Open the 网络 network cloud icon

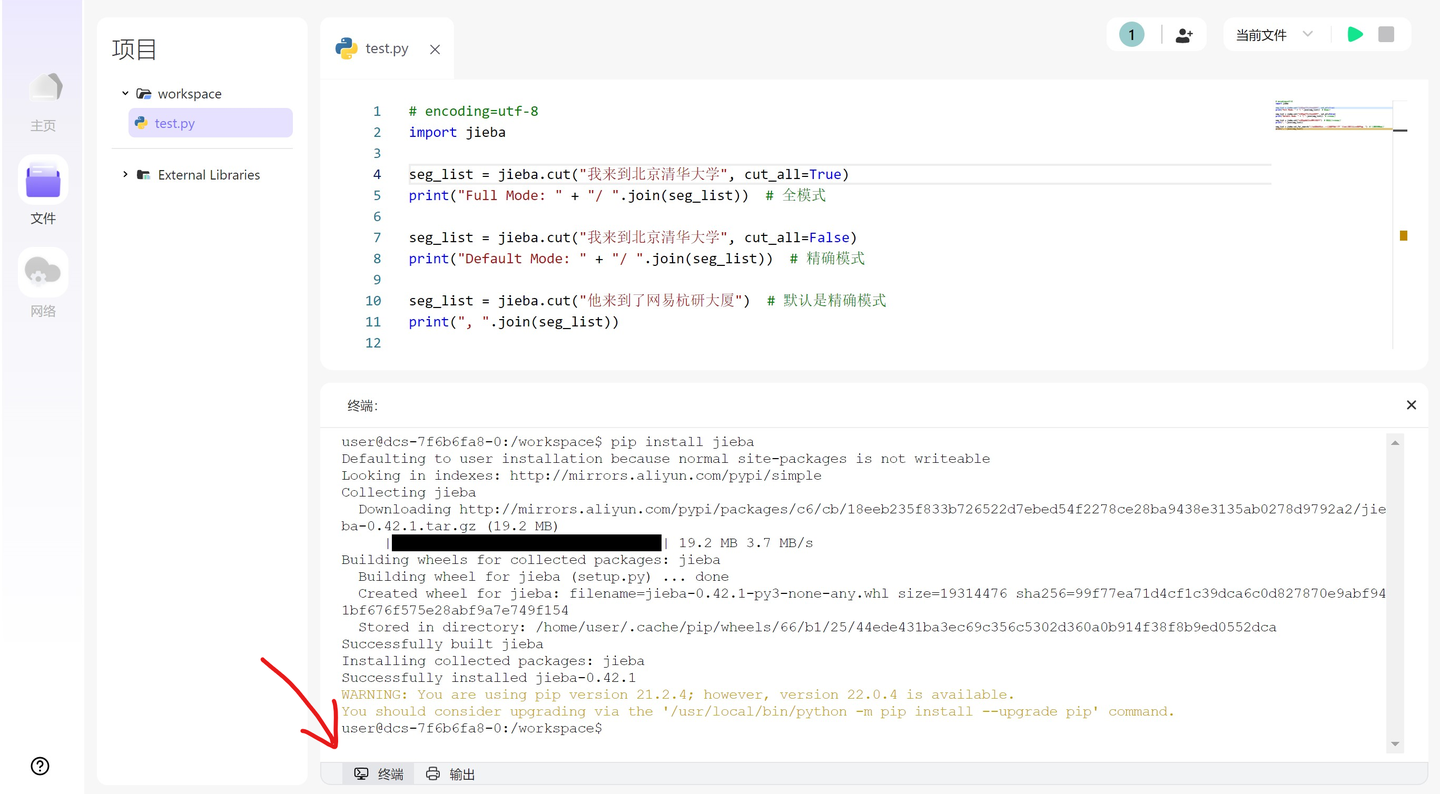pos(43,272)
